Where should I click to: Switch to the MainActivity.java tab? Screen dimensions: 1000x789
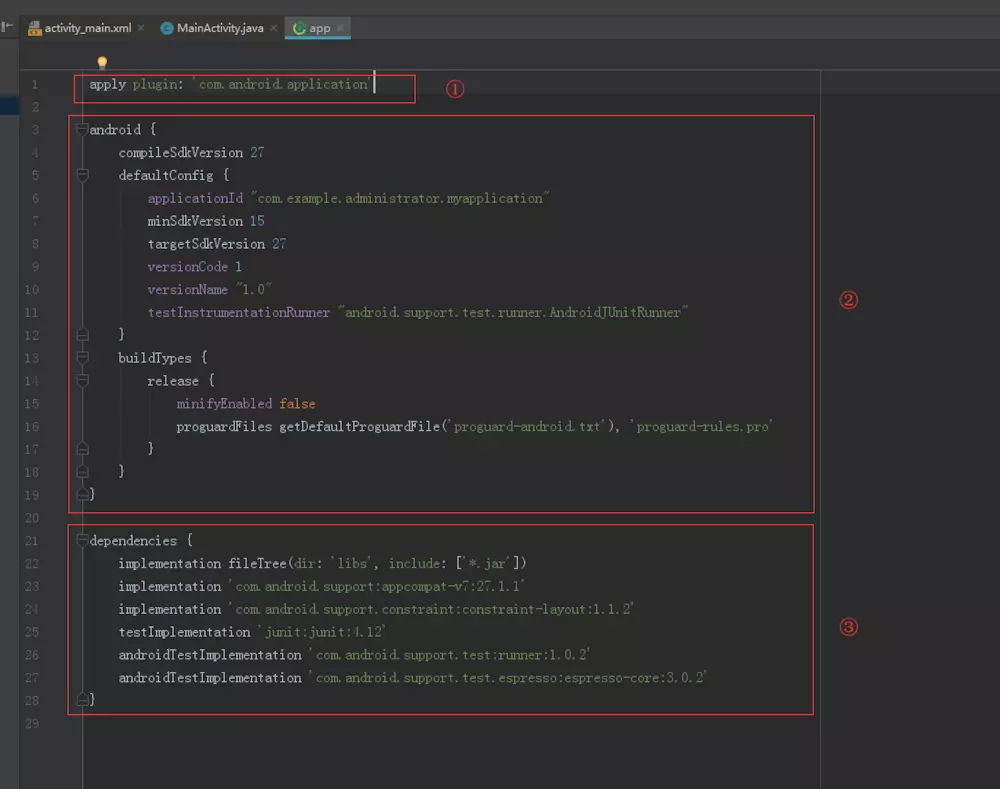(x=219, y=28)
